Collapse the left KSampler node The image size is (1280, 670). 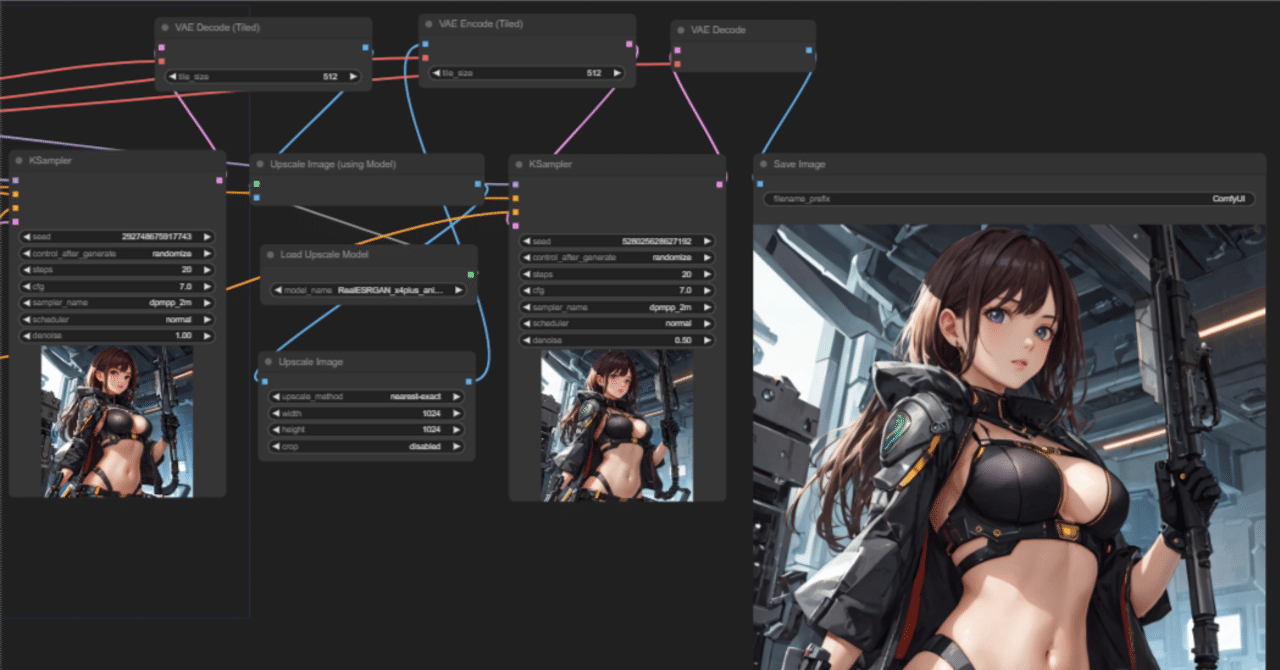pos(18,159)
